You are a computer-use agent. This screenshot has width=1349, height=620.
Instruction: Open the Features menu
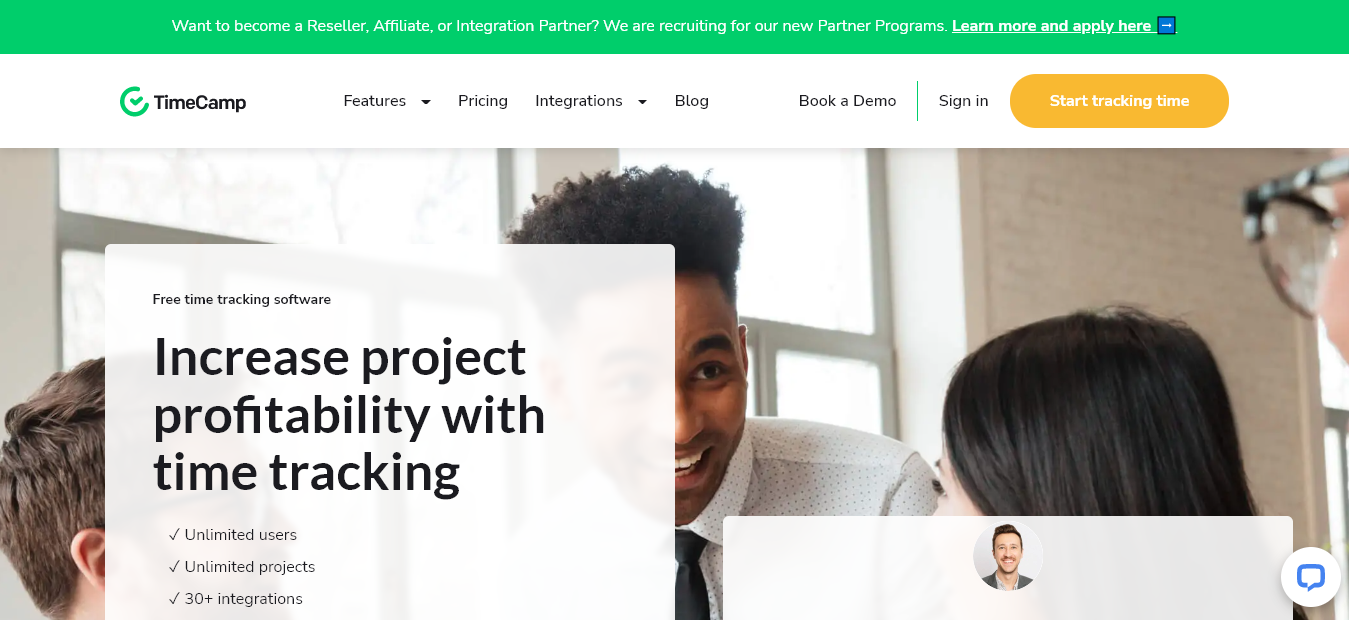click(374, 101)
